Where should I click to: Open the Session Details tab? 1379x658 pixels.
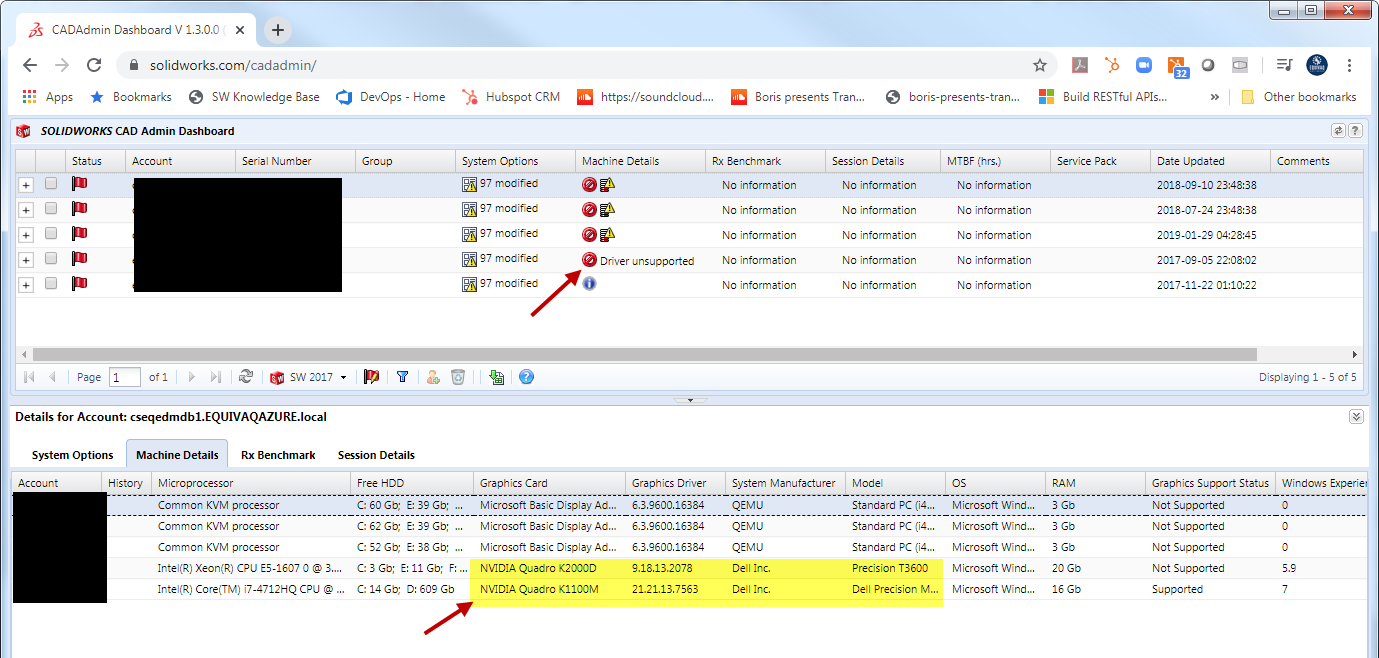376,455
